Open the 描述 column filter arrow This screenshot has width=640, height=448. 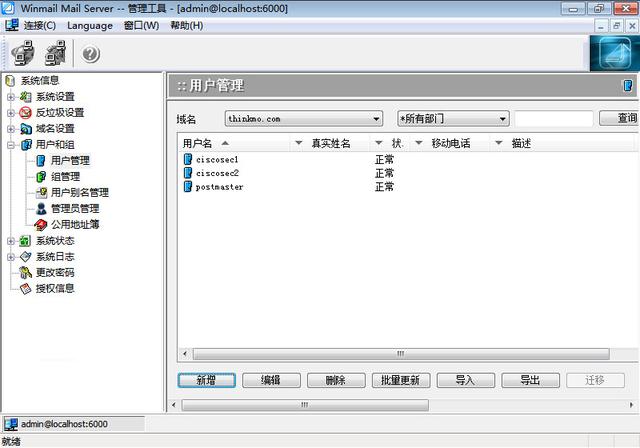499,143
